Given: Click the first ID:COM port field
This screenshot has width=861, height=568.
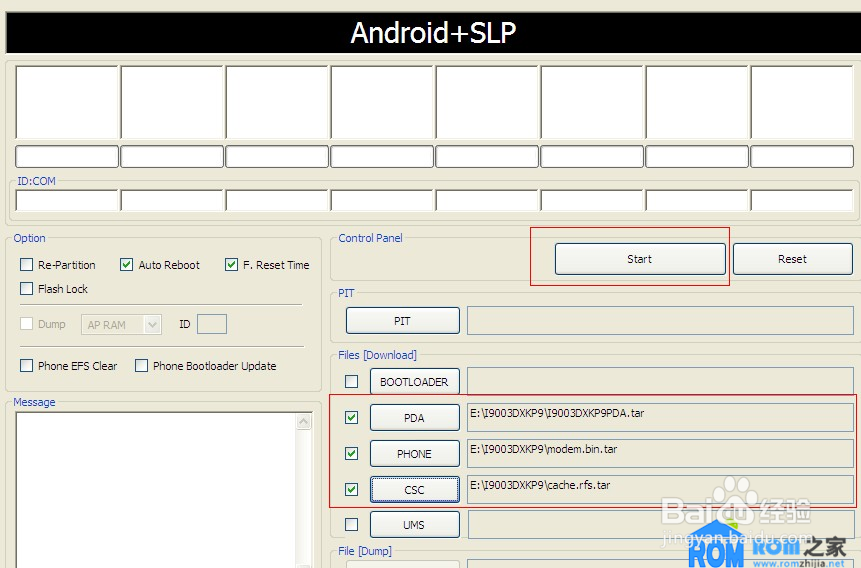Looking at the screenshot, I should point(67,201).
